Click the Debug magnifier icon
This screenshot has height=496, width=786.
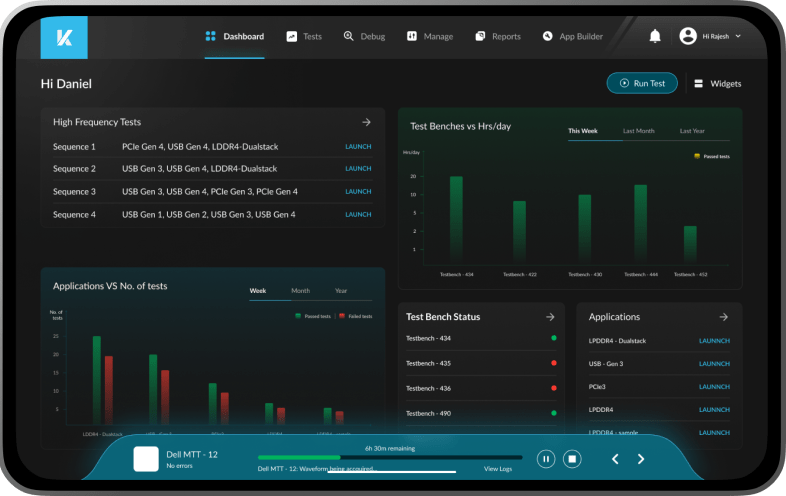click(x=348, y=36)
